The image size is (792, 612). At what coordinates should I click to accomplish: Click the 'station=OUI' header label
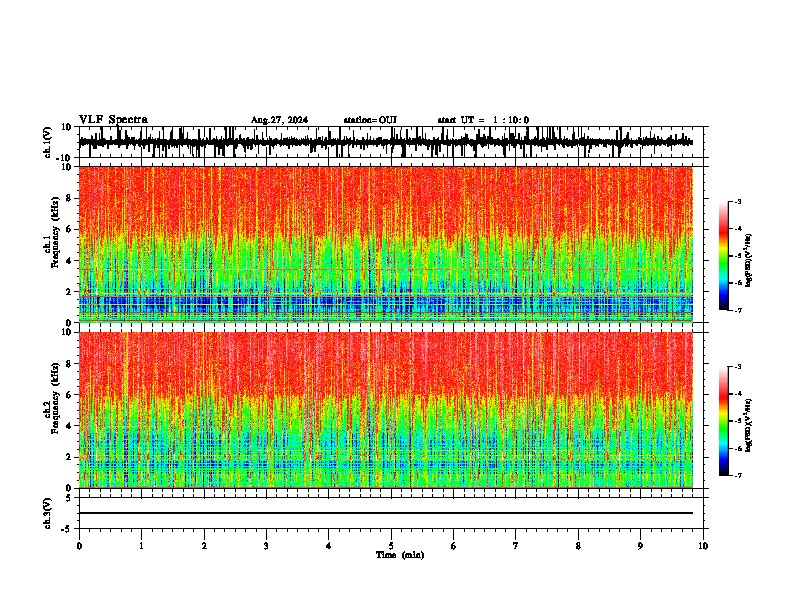370,120
